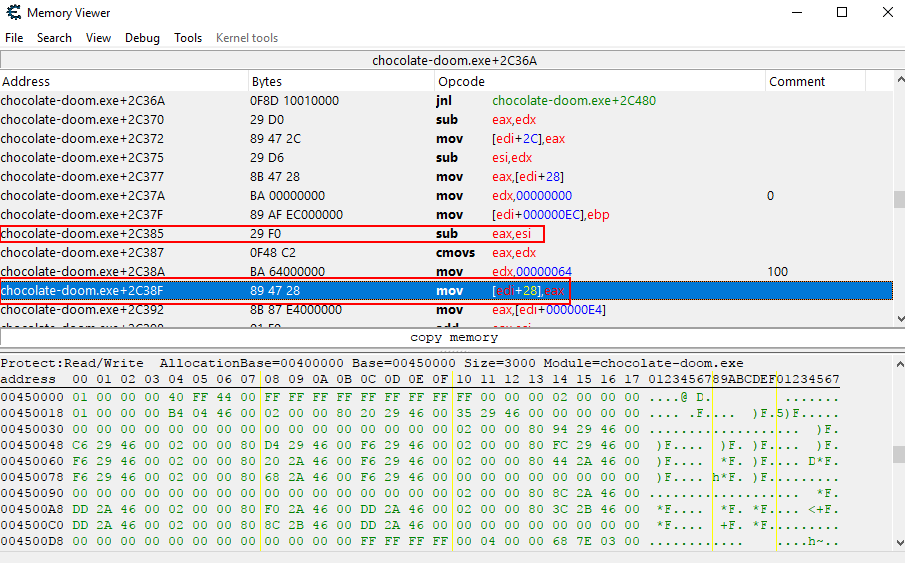Open the File menu
This screenshot has height=563, width=905.
[x=14, y=38]
